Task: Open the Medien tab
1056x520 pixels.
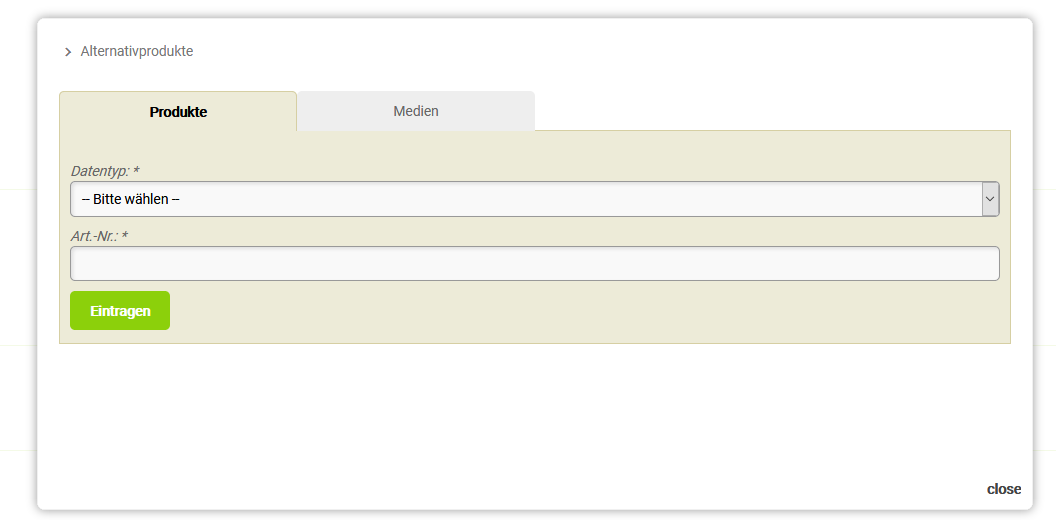Action: click(x=416, y=111)
